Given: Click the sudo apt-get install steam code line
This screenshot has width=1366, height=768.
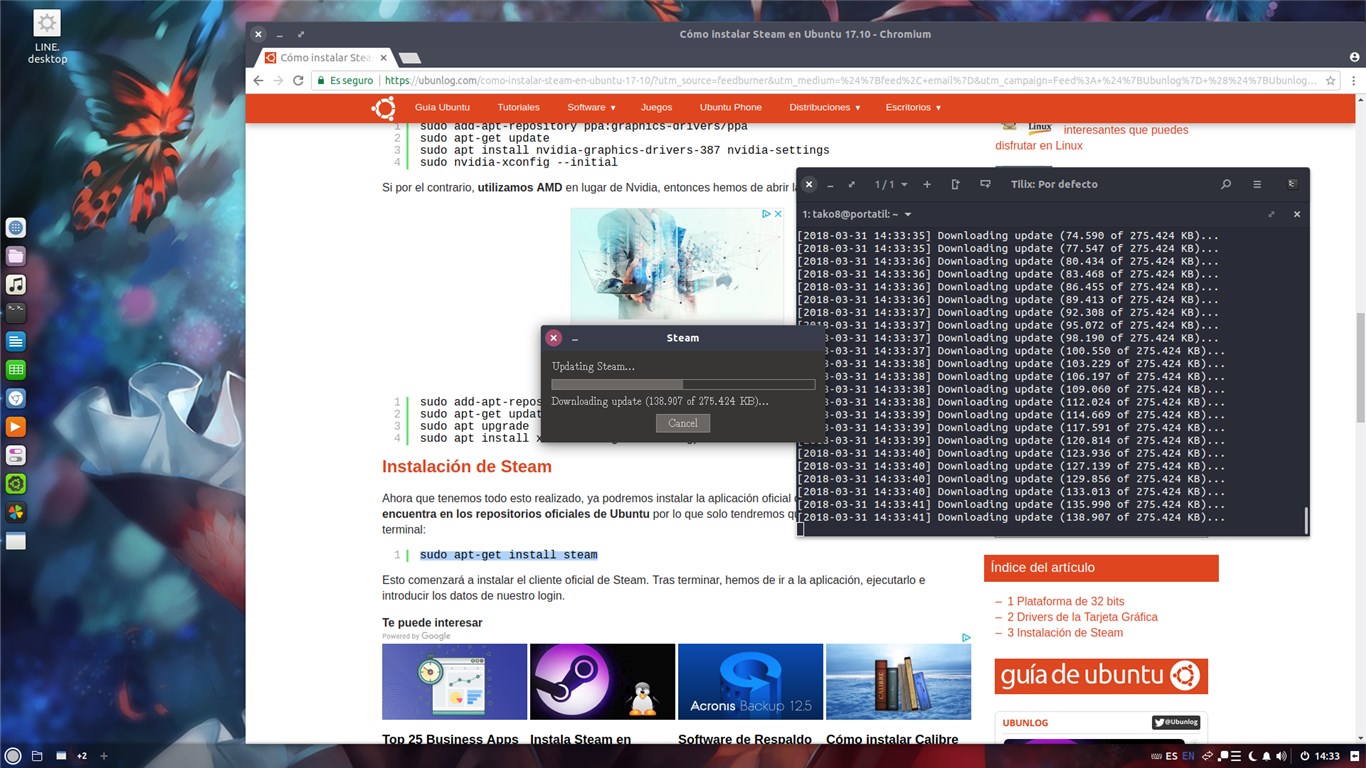Looking at the screenshot, I should (508, 555).
